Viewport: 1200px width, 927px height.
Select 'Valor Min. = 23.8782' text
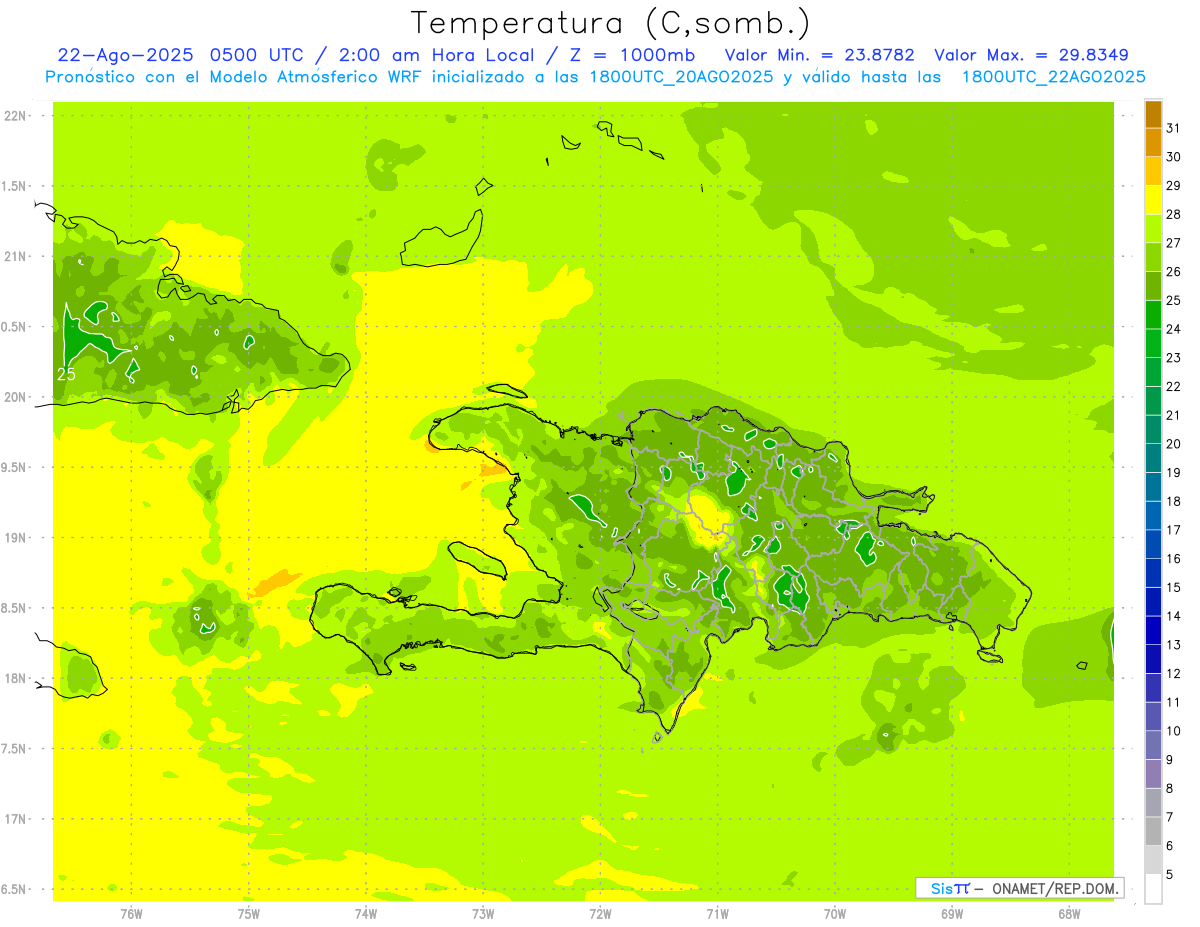point(819,55)
